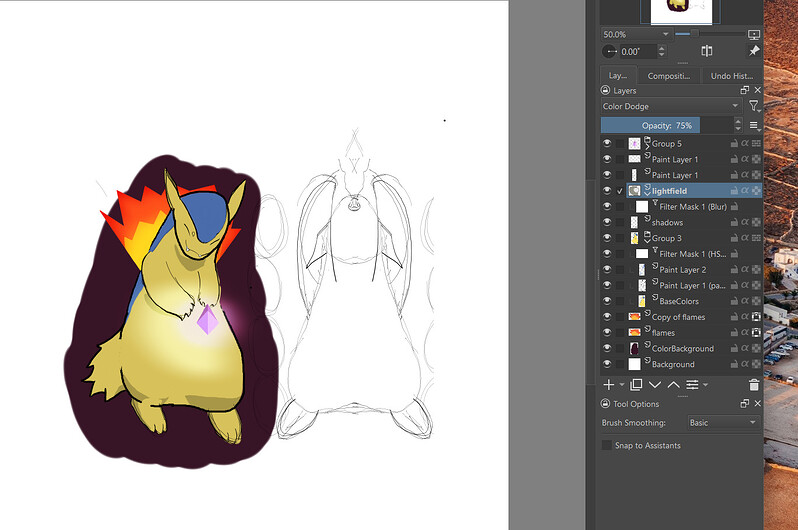Pin the Overview controls with the pushpin
This screenshot has height=530, width=798.
(x=754, y=51)
